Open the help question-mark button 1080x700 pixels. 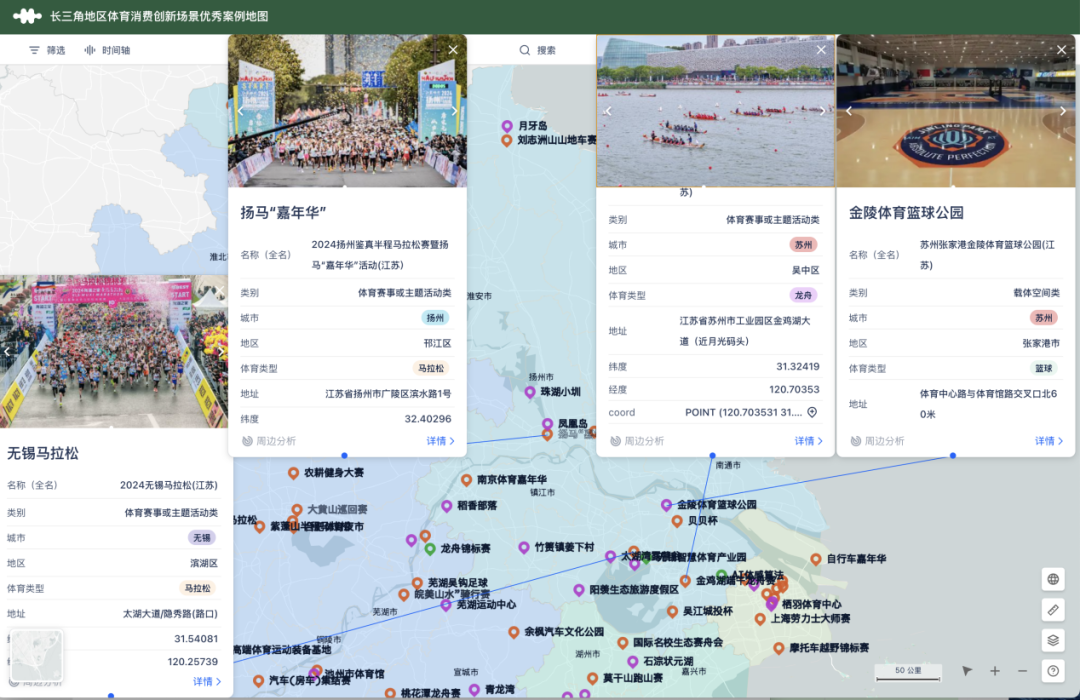pyautogui.click(x=1053, y=671)
